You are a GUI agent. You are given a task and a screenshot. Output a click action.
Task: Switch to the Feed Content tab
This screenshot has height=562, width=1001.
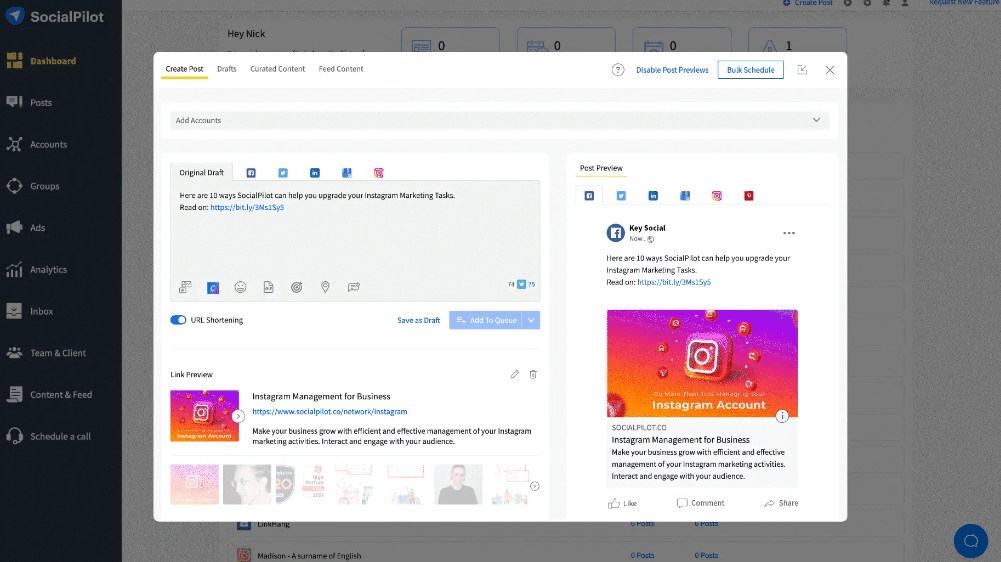[x=341, y=69]
